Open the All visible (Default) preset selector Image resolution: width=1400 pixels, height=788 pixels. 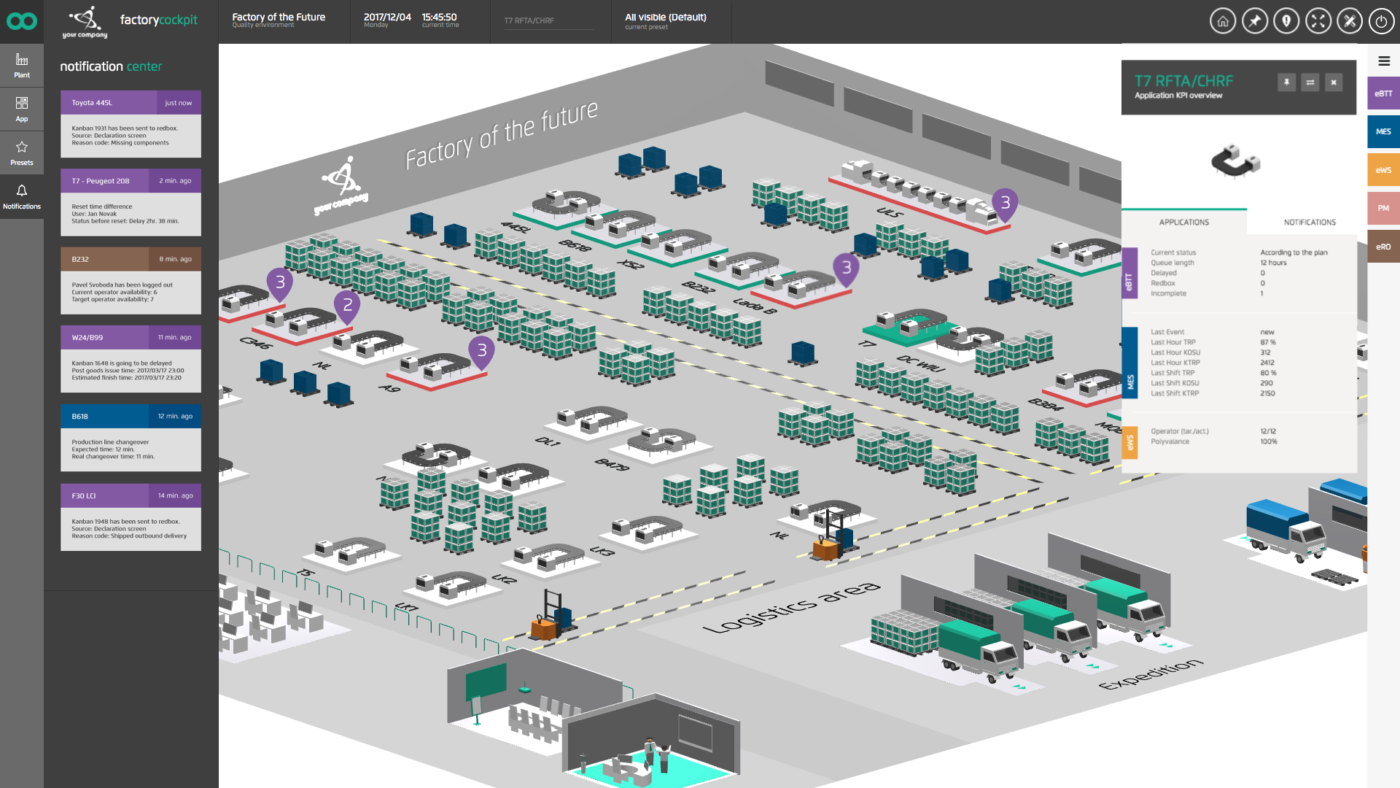665,21
